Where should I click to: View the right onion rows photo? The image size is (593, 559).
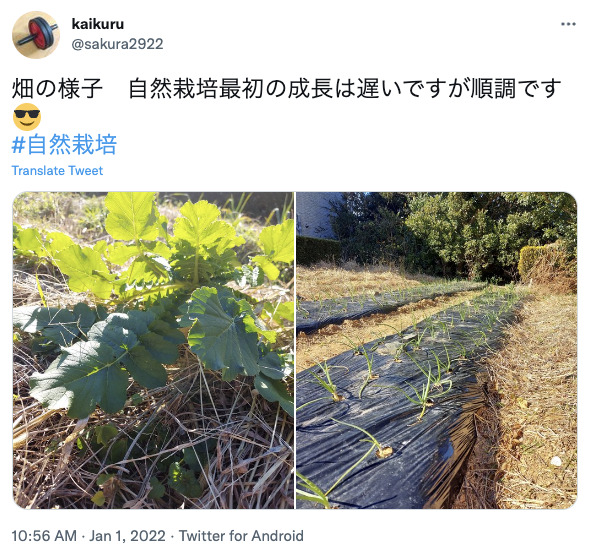[436, 350]
